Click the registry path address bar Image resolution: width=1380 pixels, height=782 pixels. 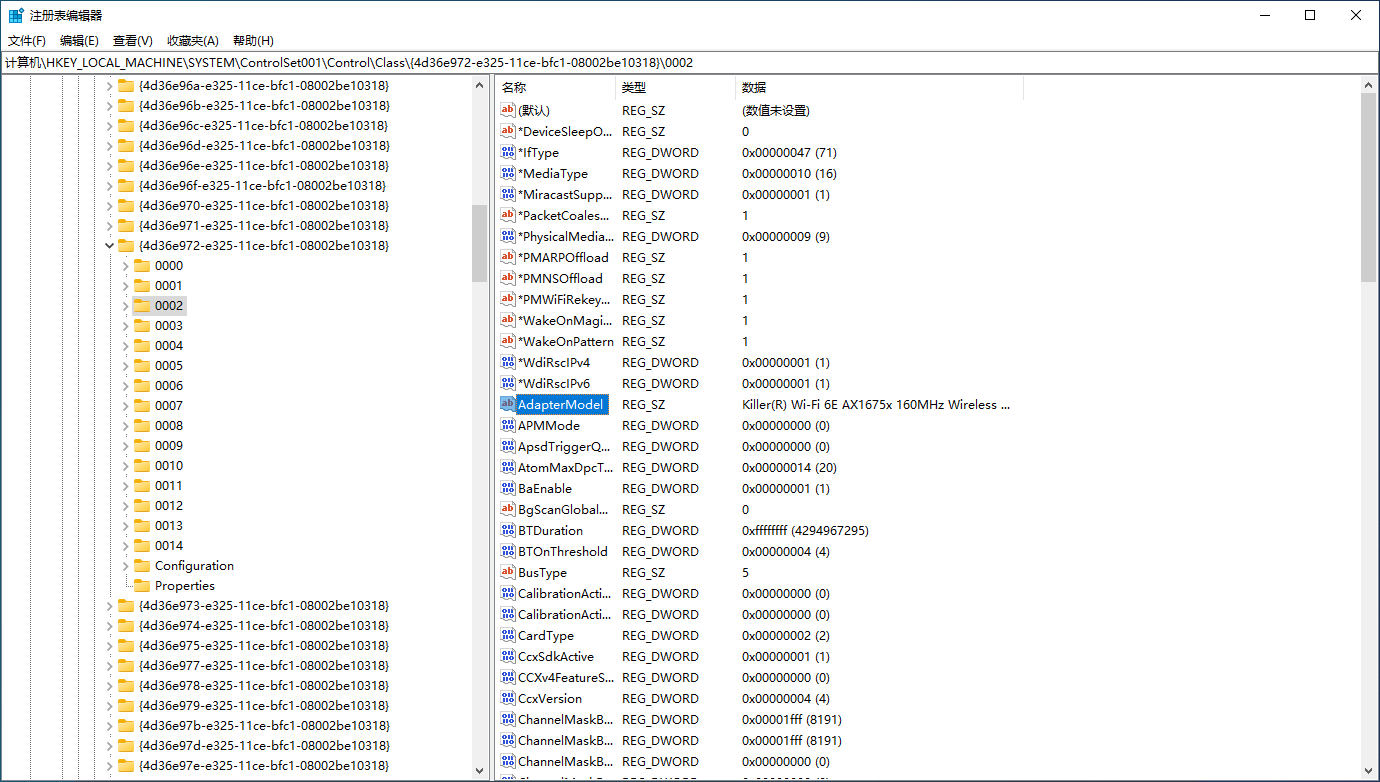[x=690, y=62]
